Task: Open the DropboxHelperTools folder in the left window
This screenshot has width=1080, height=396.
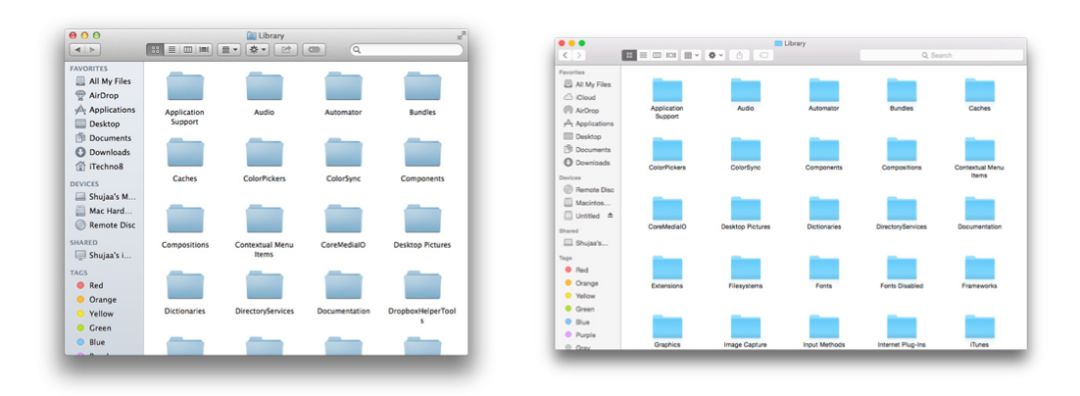Action: click(x=422, y=297)
